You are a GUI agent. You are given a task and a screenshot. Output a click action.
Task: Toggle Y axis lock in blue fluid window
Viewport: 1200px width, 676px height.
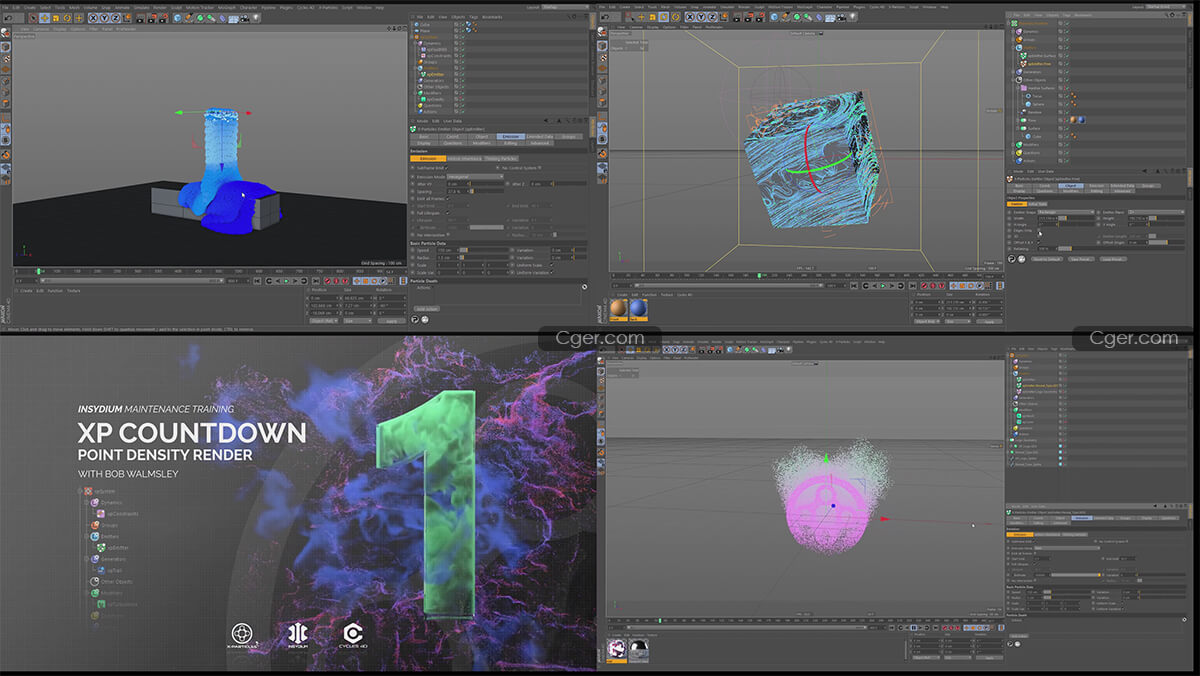104,18
